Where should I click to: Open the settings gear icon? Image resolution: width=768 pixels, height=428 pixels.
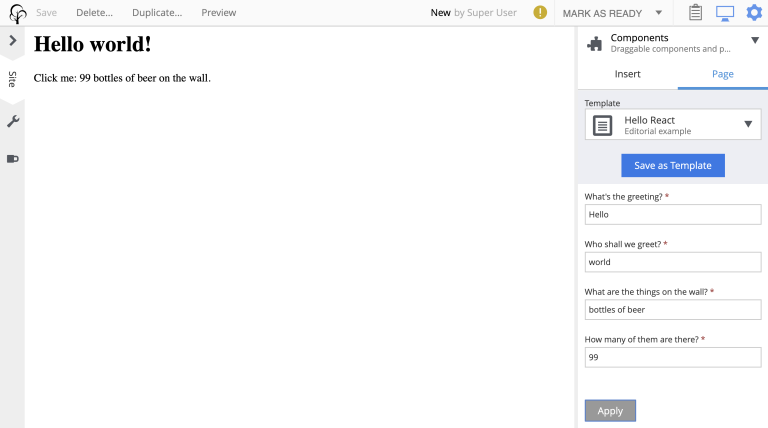[754, 13]
